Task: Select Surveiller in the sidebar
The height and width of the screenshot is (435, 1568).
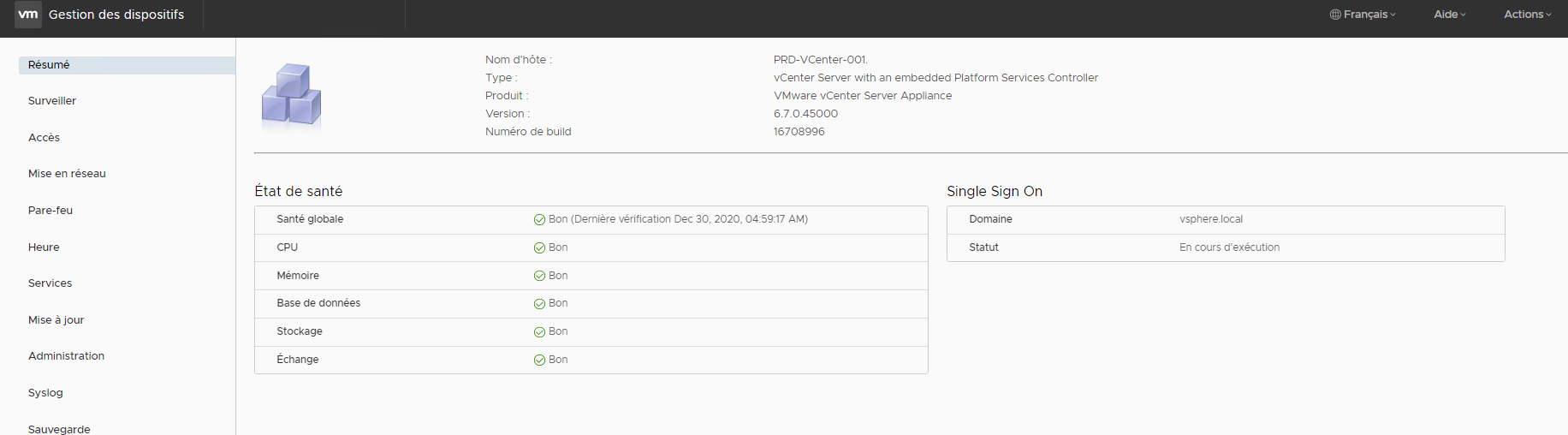Action: (x=52, y=101)
